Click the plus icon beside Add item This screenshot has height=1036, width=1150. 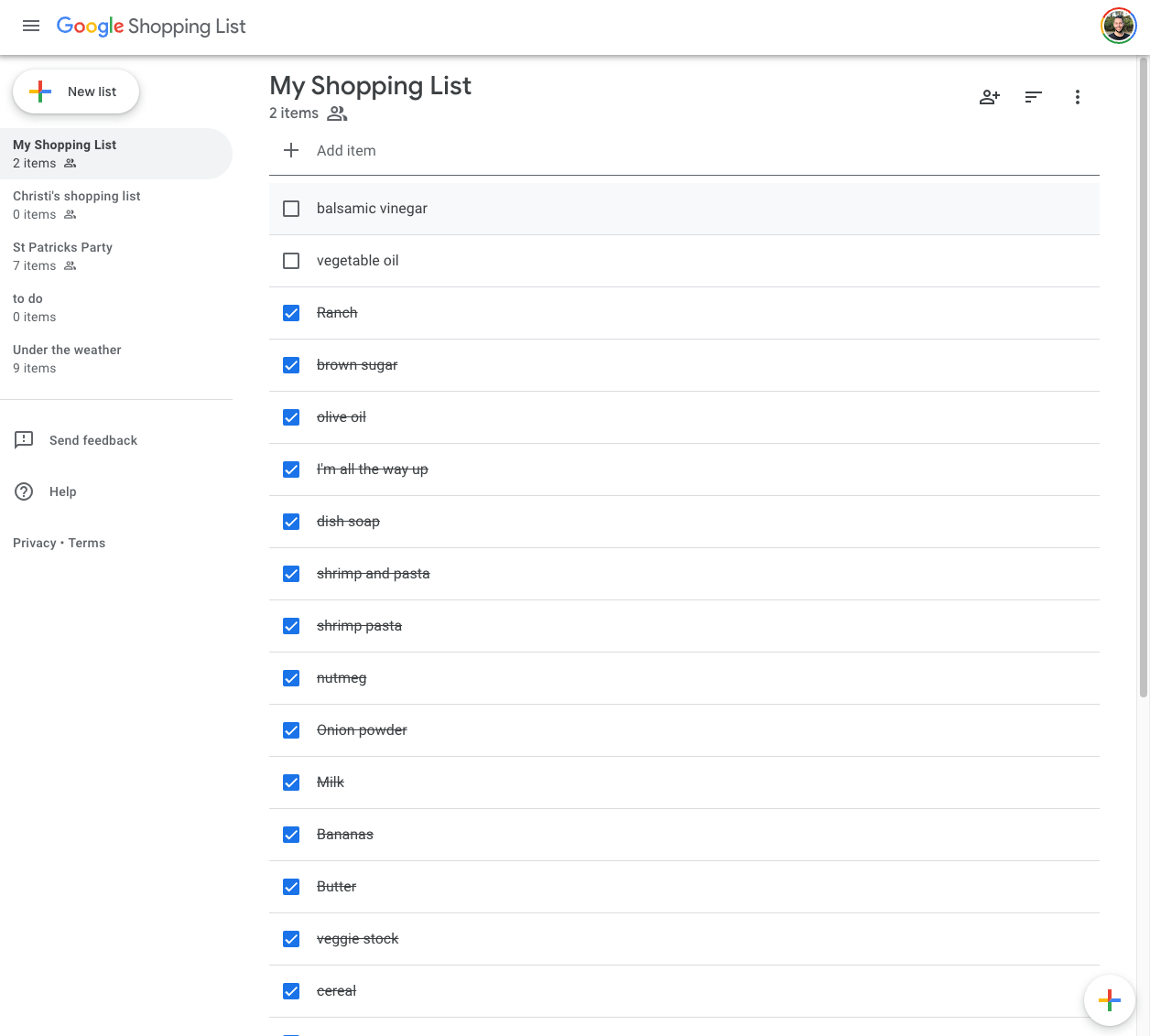tap(291, 150)
